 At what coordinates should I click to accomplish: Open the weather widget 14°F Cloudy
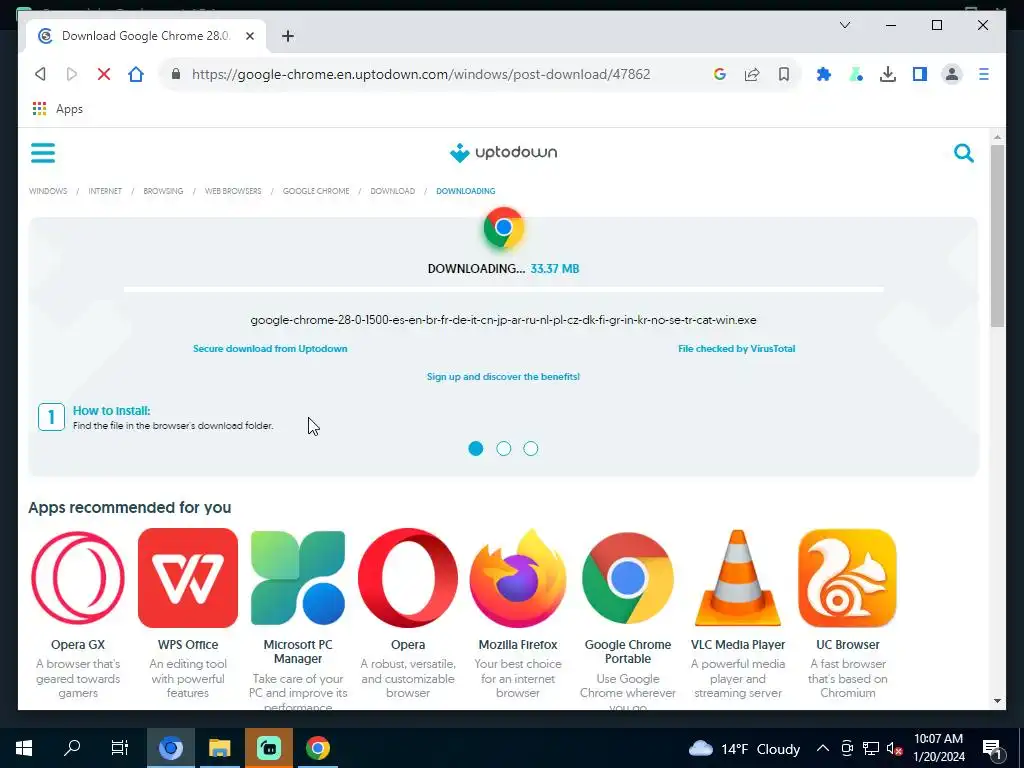pyautogui.click(x=744, y=748)
